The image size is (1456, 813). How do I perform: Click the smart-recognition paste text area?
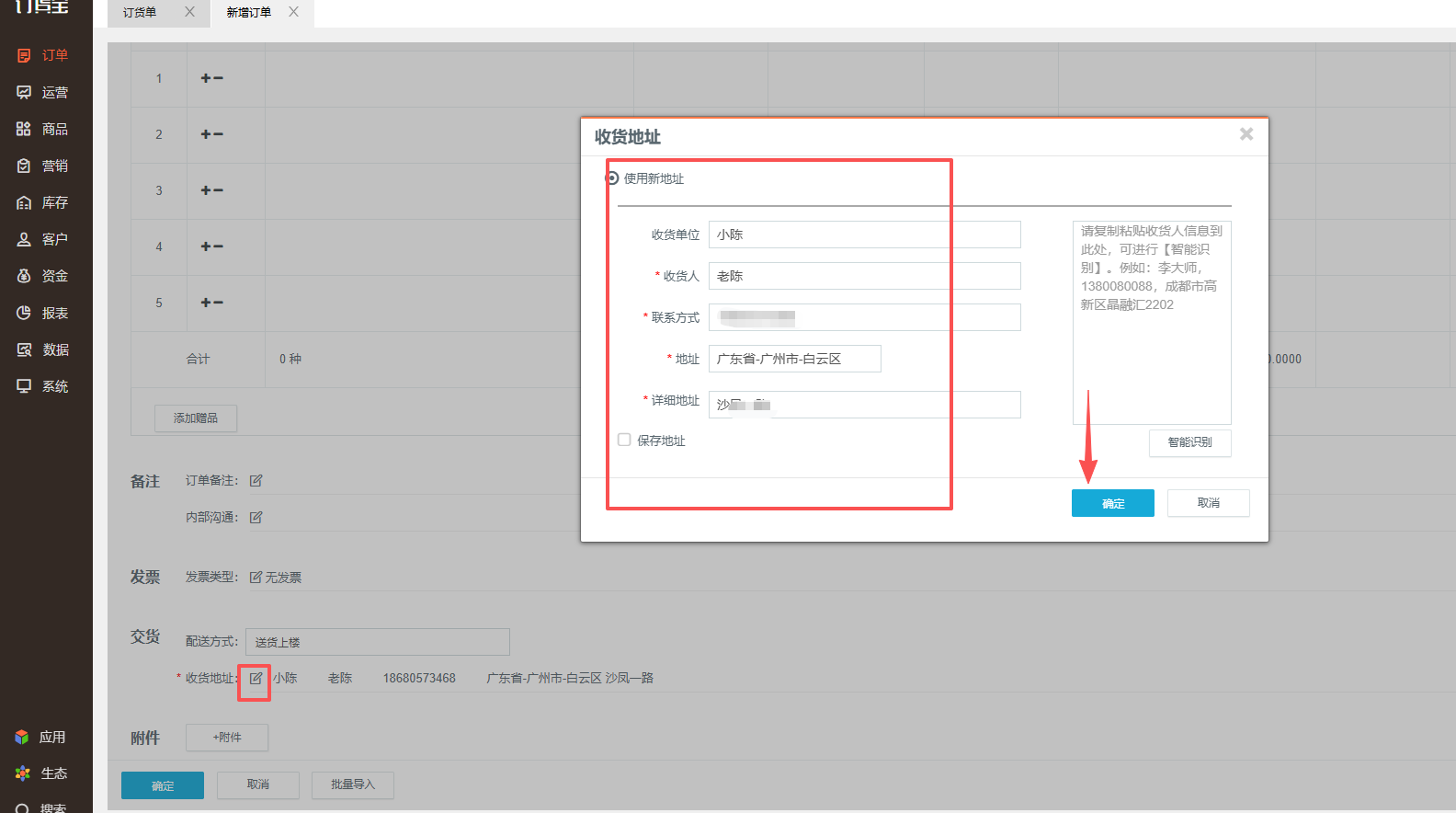1152,323
